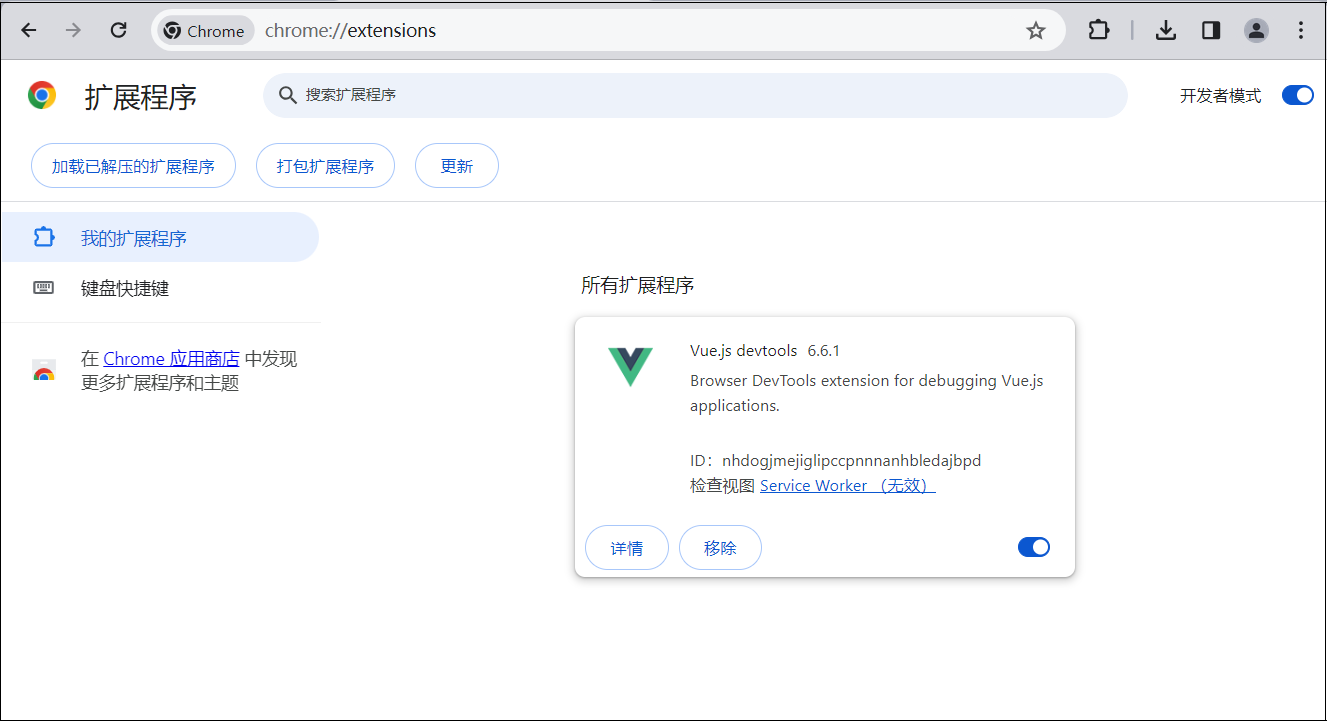Click the 'Browser DevTools extension' description text
The height and width of the screenshot is (721, 1327).
click(867, 393)
